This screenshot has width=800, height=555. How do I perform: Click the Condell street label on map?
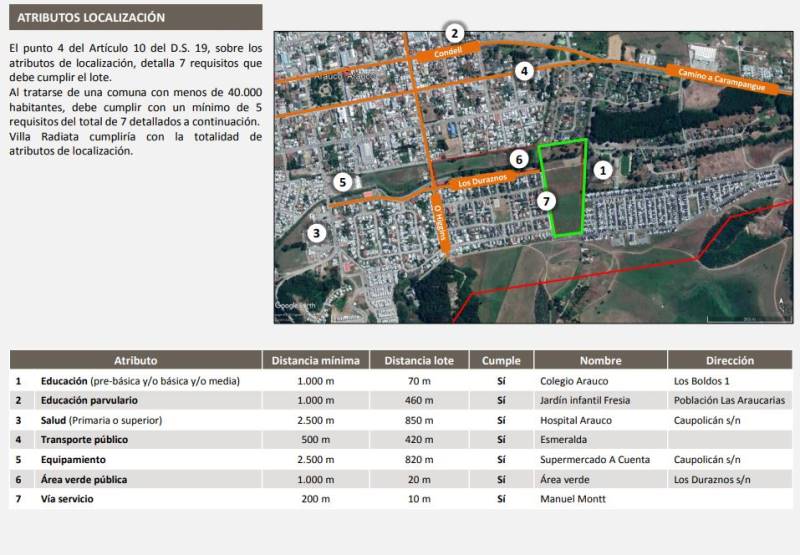448,52
